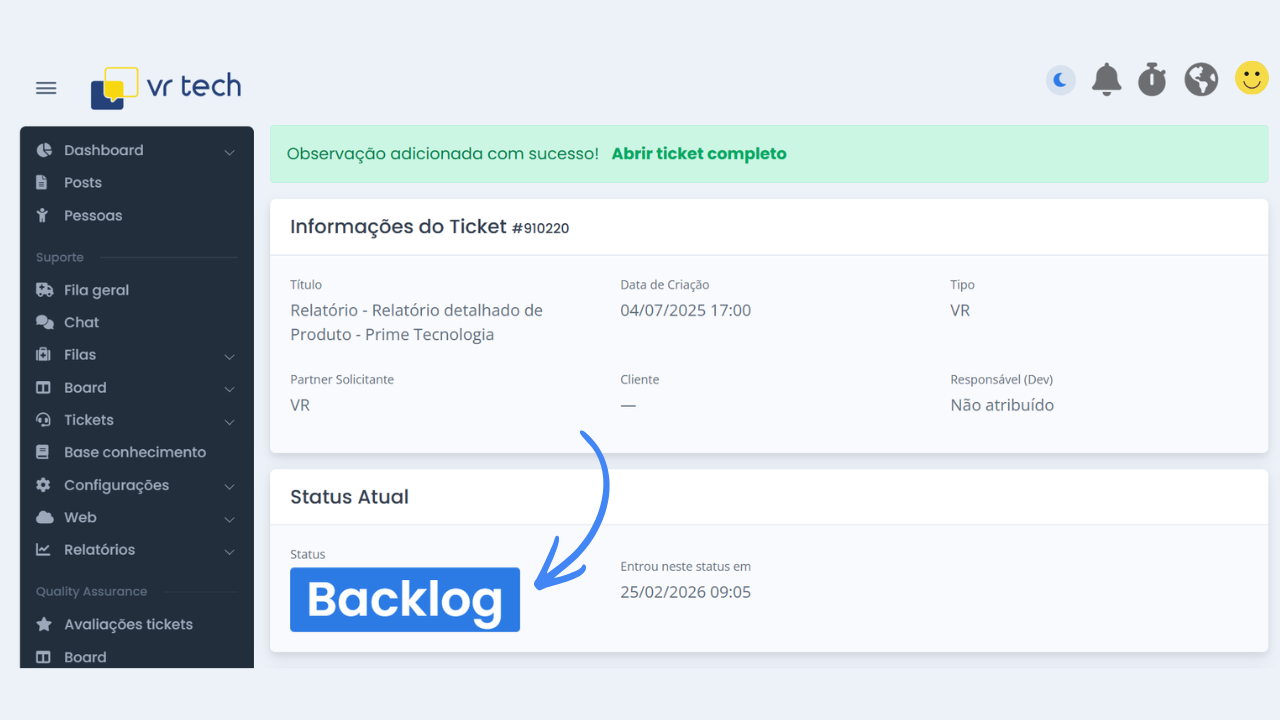Expand the Filas submenu chevron

229,356
